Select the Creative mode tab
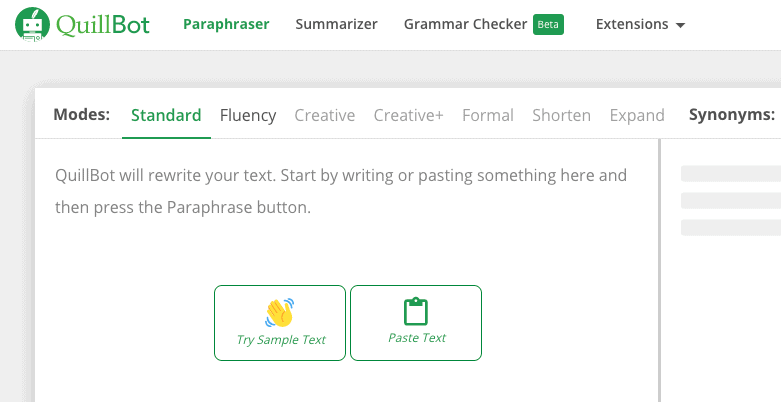 click(x=325, y=116)
